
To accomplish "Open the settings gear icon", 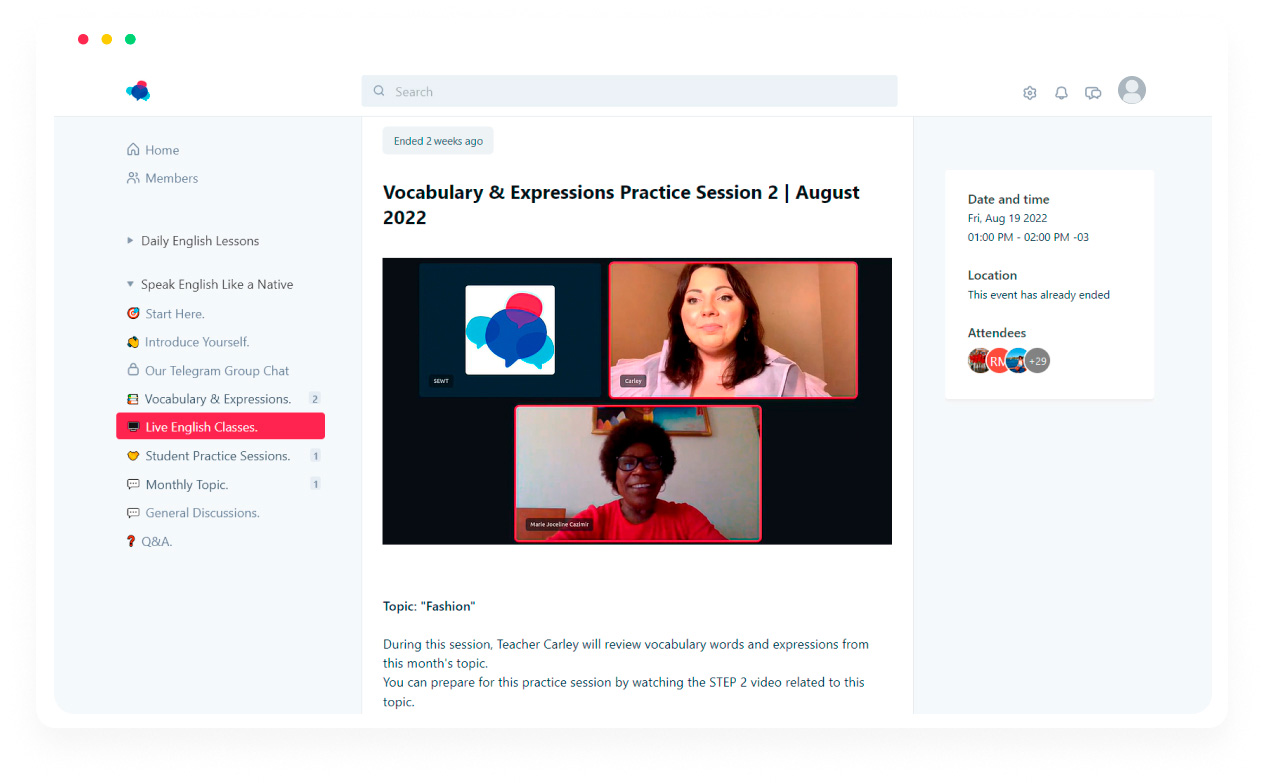I will click(1029, 93).
